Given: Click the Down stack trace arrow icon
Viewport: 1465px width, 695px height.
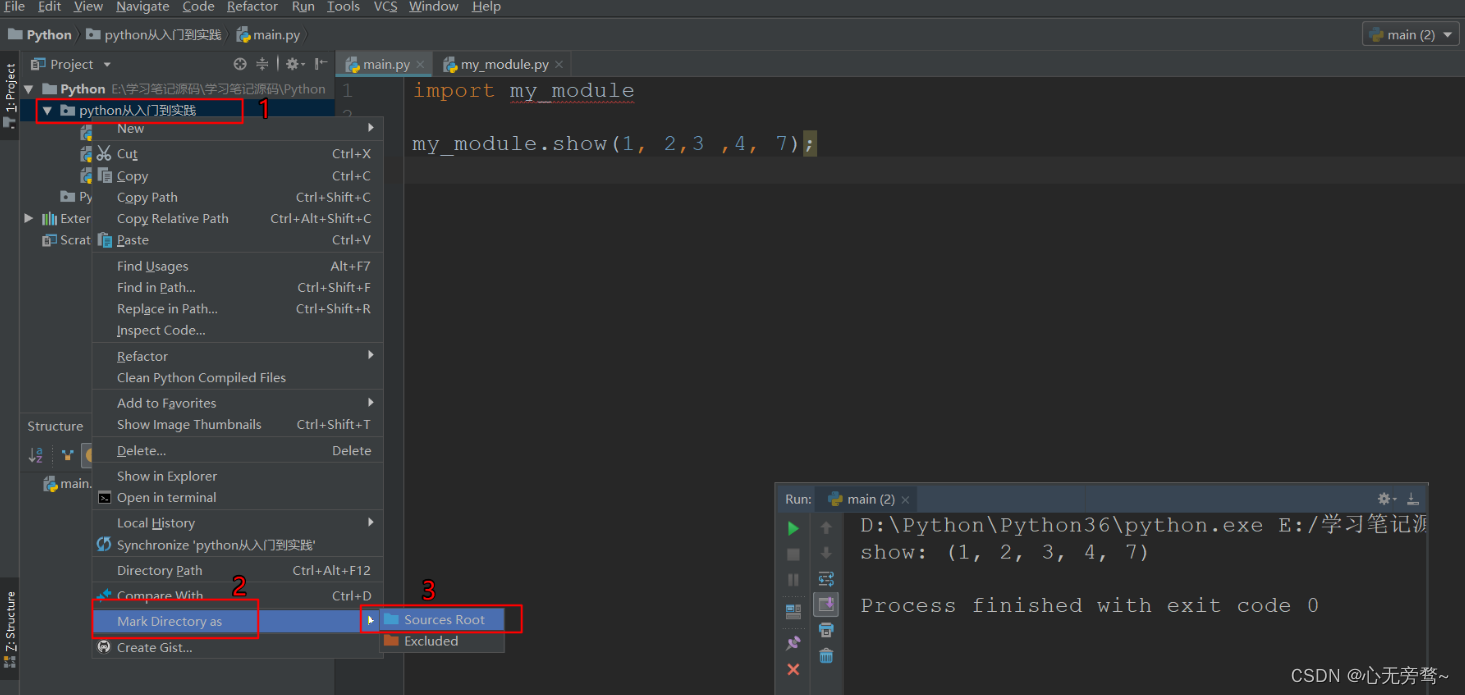Looking at the screenshot, I should (x=826, y=553).
